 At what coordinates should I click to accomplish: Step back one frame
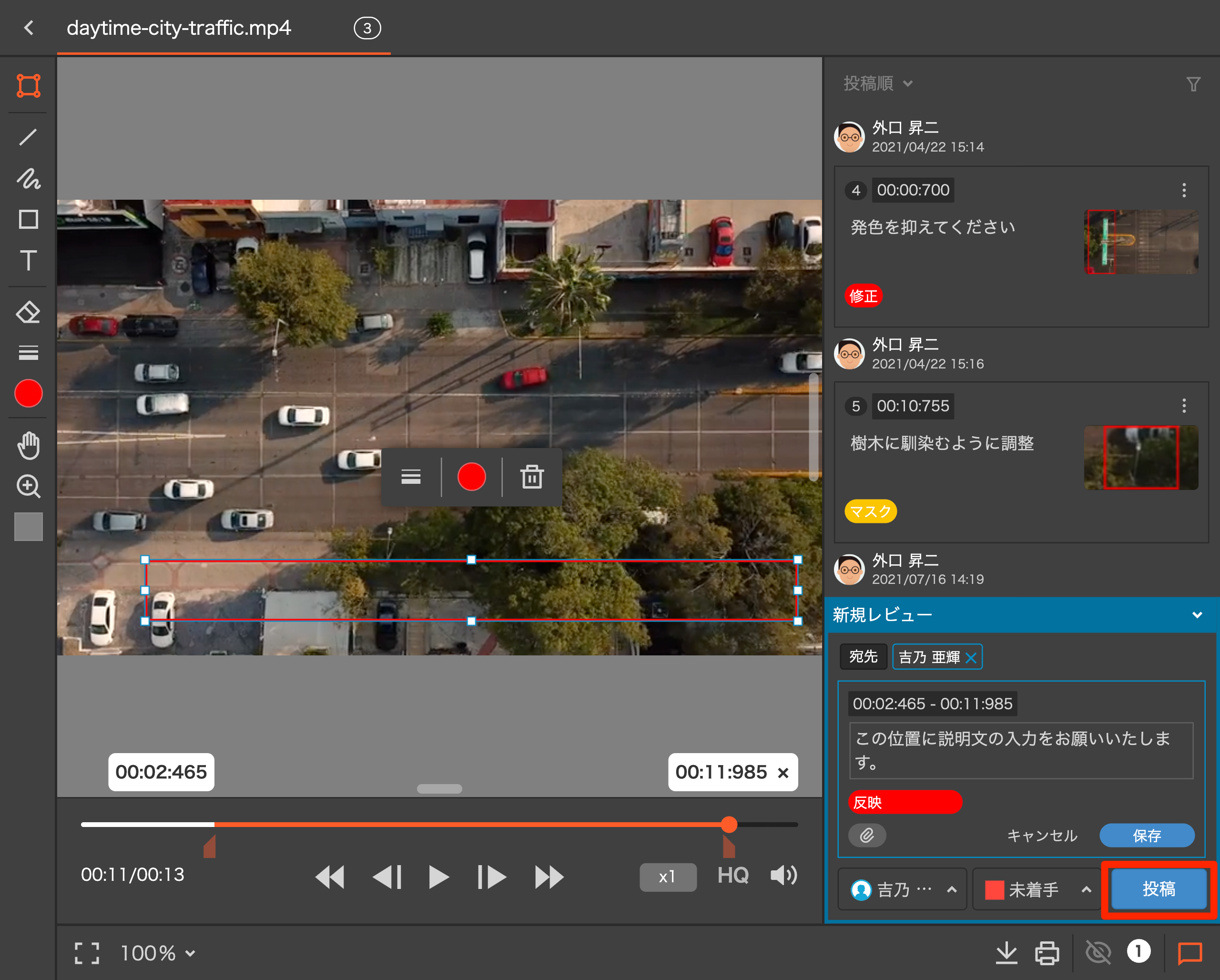[387, 877]
